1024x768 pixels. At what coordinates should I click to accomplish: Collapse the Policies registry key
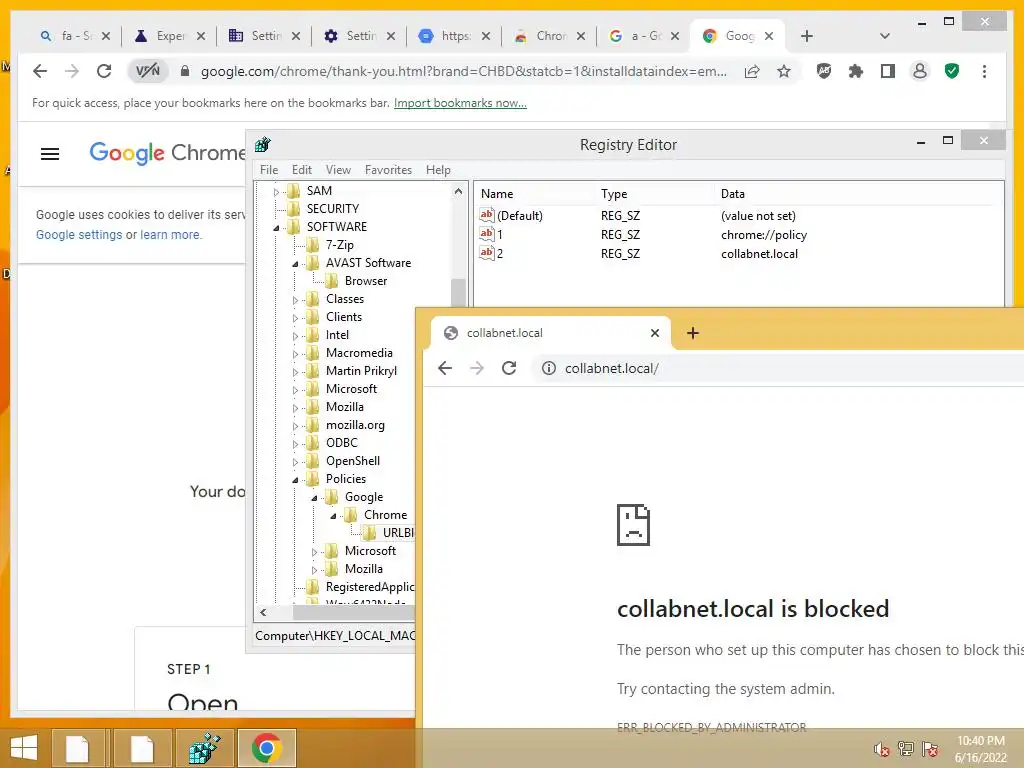click(295, 480)
